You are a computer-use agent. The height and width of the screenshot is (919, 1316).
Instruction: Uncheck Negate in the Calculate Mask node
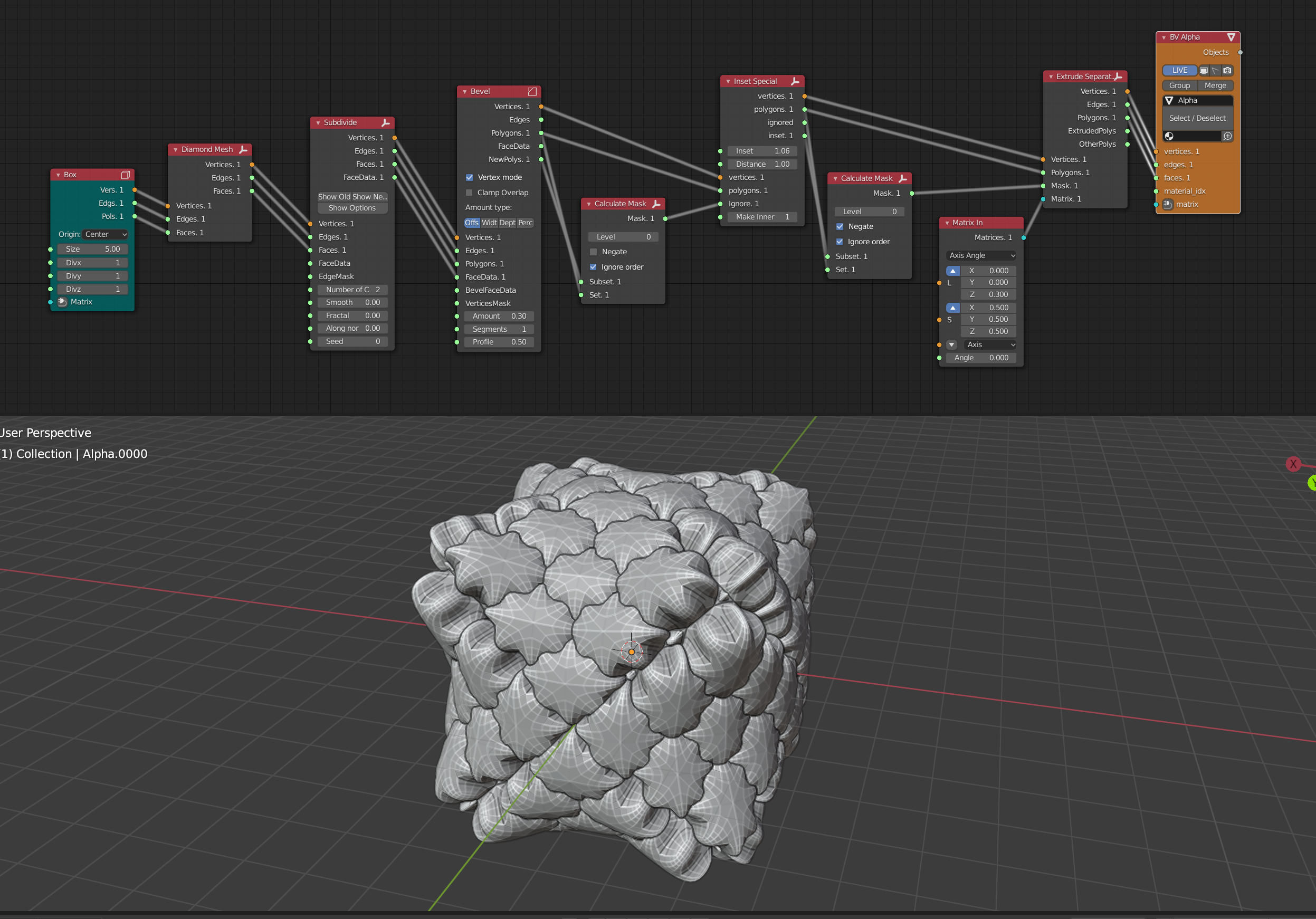[840, 226]
